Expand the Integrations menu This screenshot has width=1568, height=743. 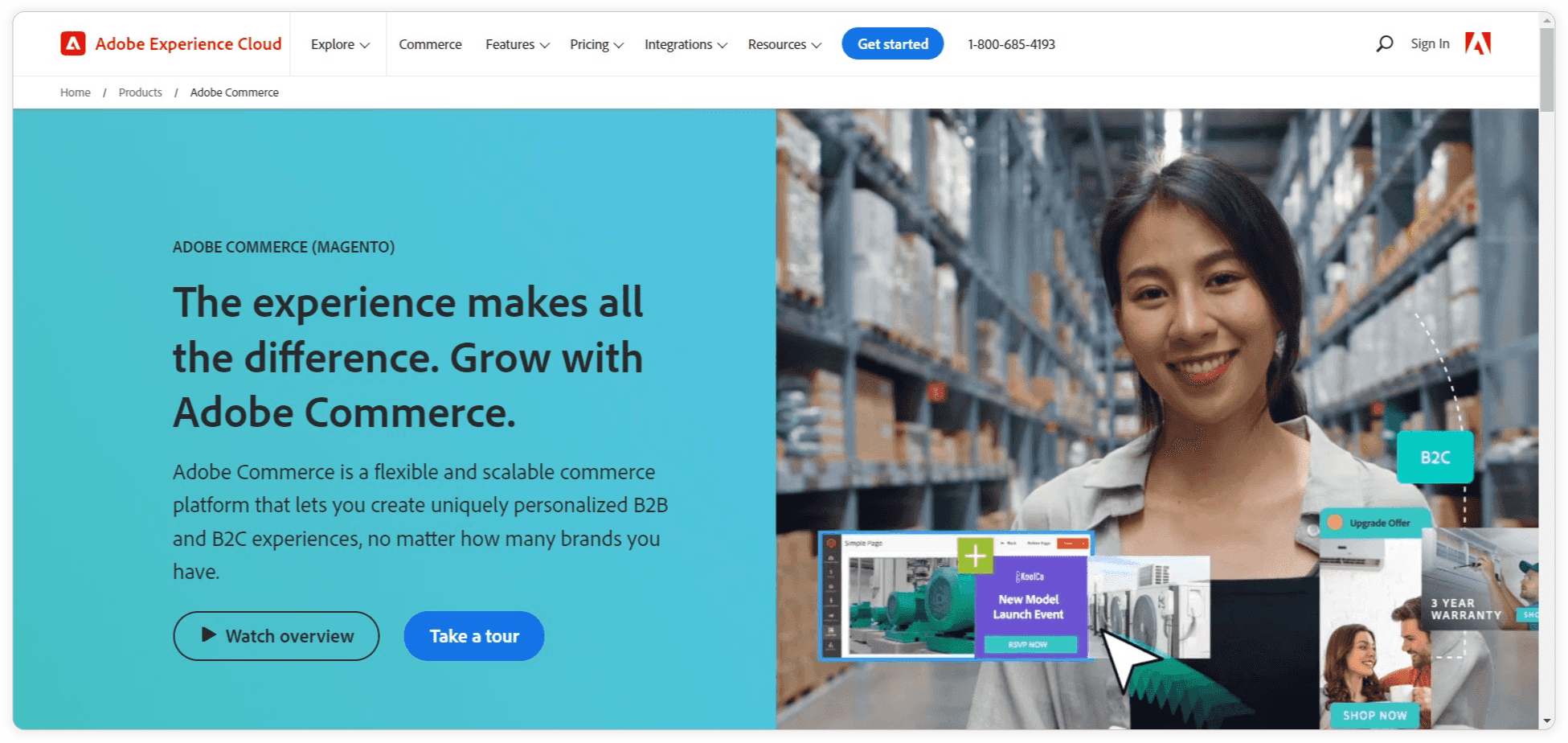click(x=686, y=44)
